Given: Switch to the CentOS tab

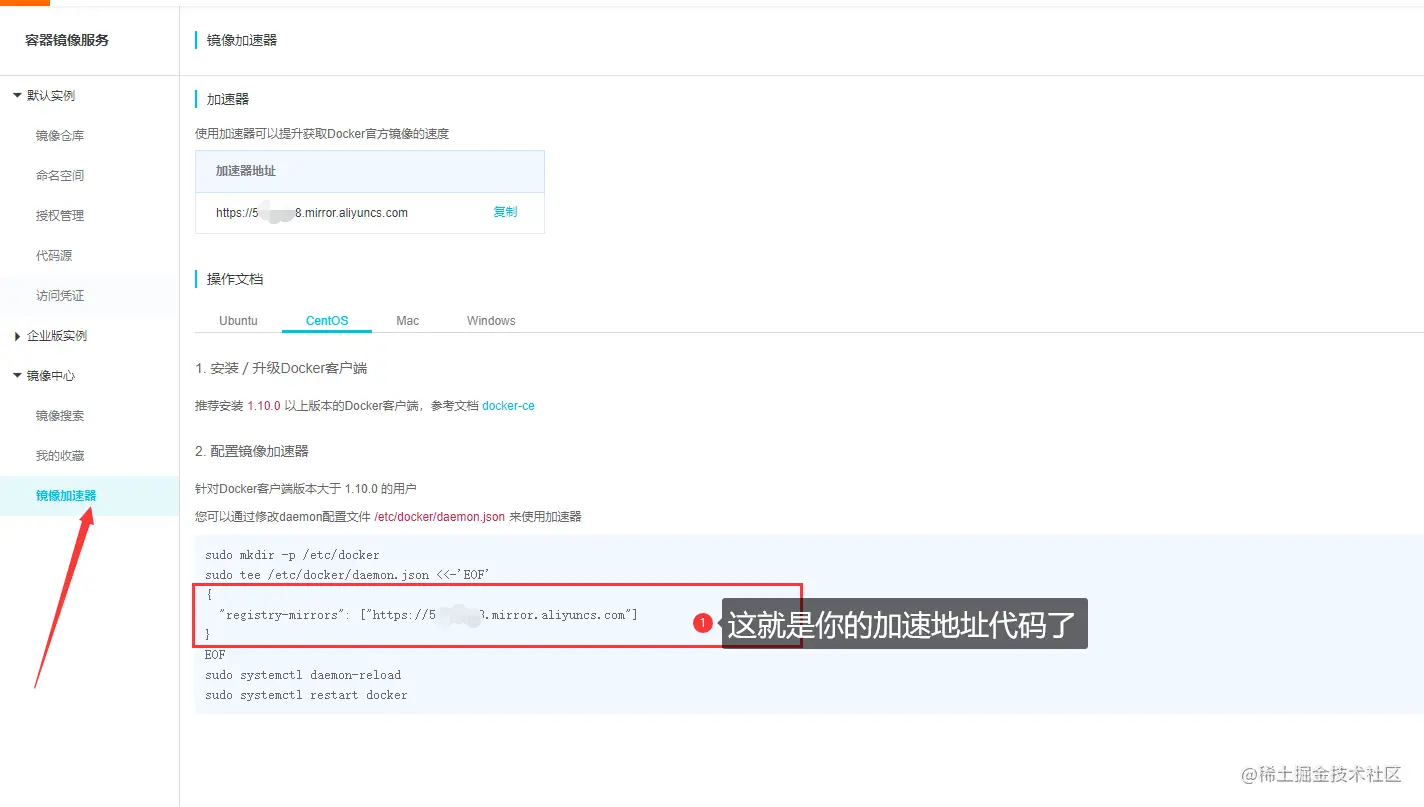Looking at the screenshot, I should pyautogui.click(x=327, y=321).
